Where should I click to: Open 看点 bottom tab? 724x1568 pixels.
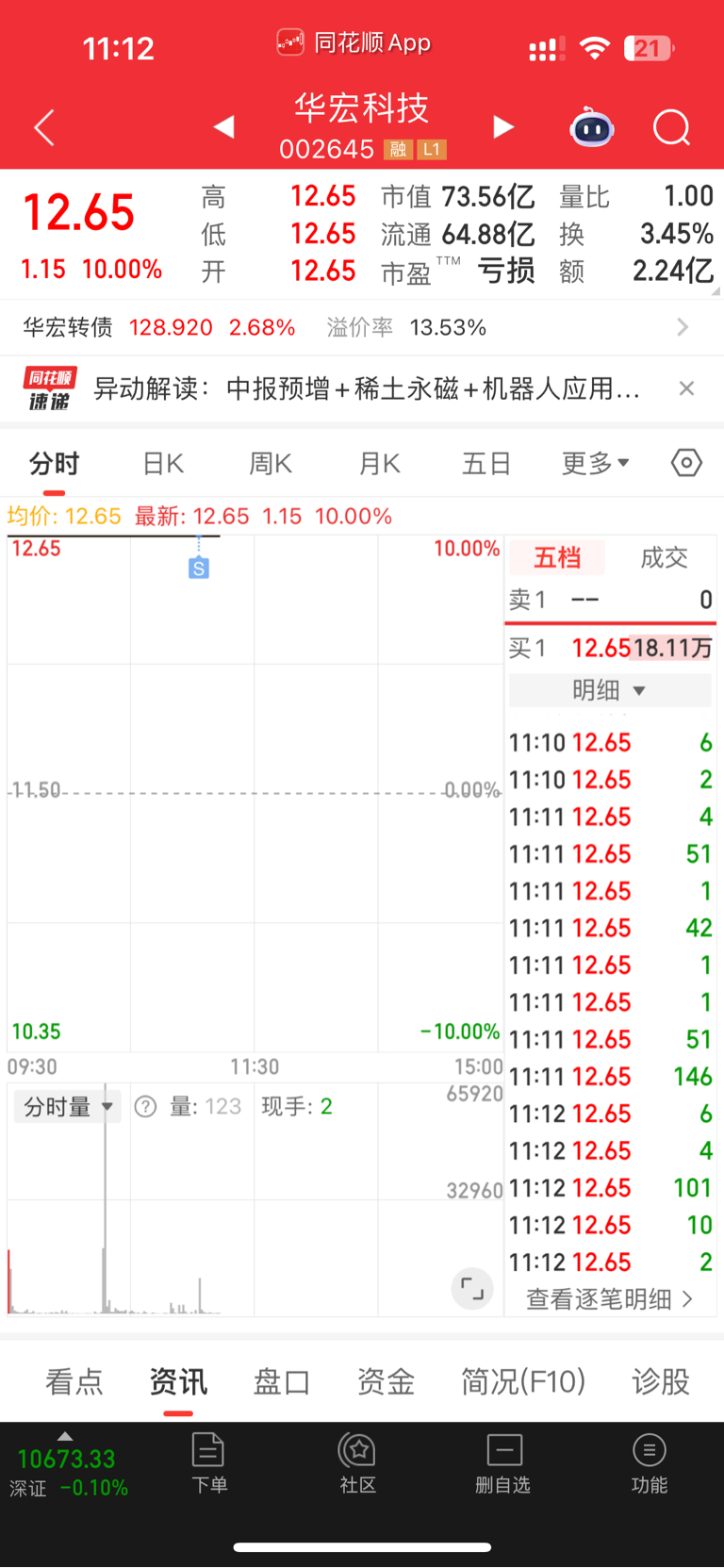(x=74, y=1381)
